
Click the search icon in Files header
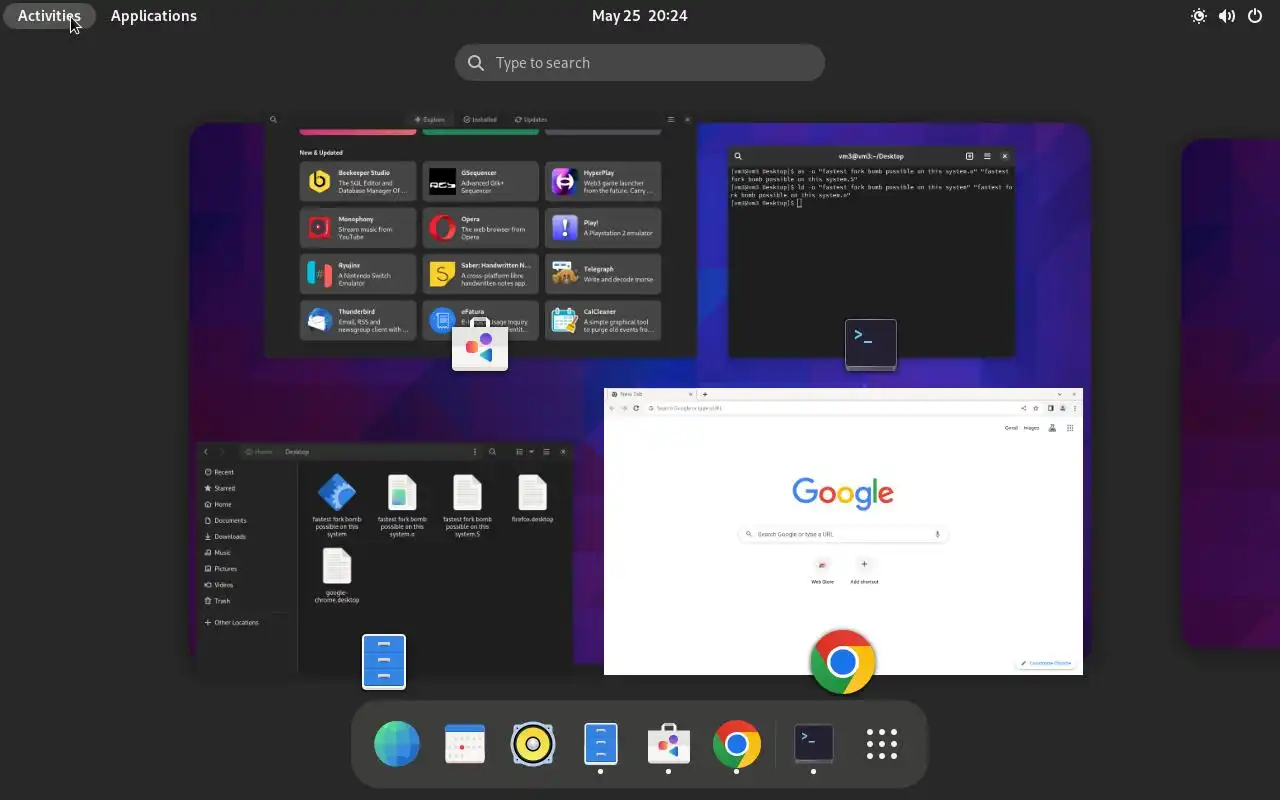(492, 452)
